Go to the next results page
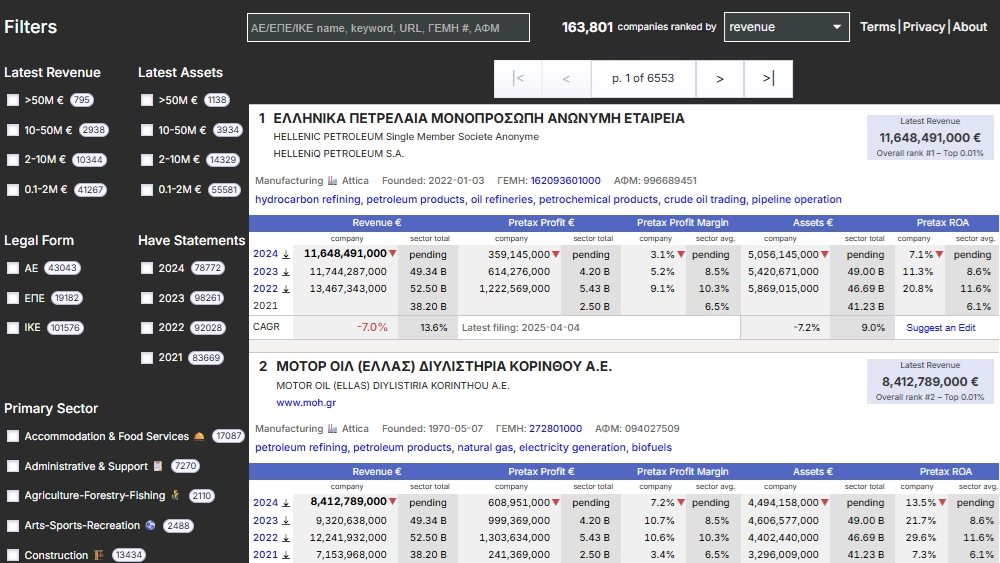The height and width of the screenshot is (563, 1000). [x=719, y=78]
